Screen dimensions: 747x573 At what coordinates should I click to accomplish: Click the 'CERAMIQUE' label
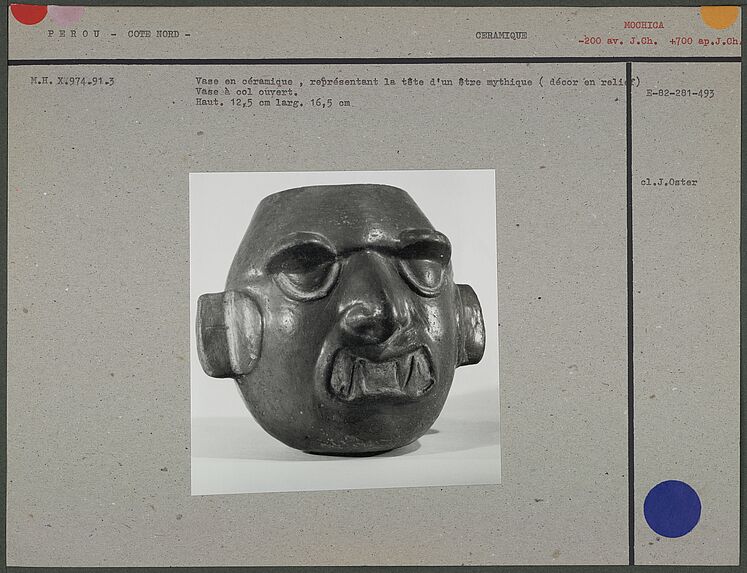(501, 35)
